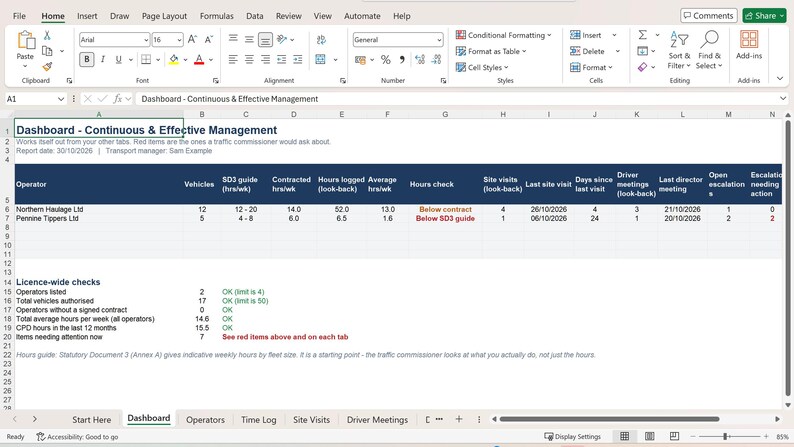Open the Time Log sheet tab

259,419
